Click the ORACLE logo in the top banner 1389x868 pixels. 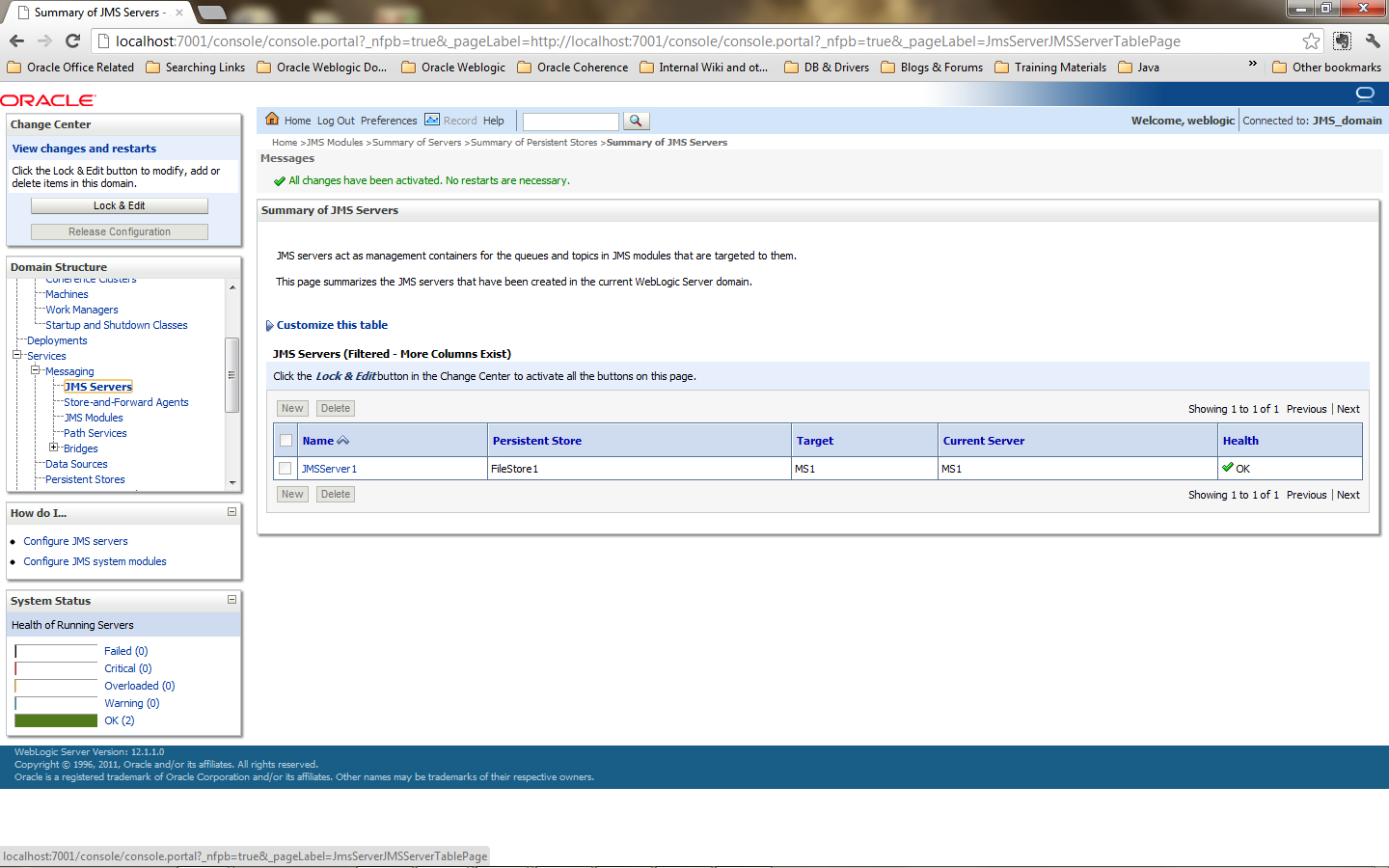click(x=45, y=98)
